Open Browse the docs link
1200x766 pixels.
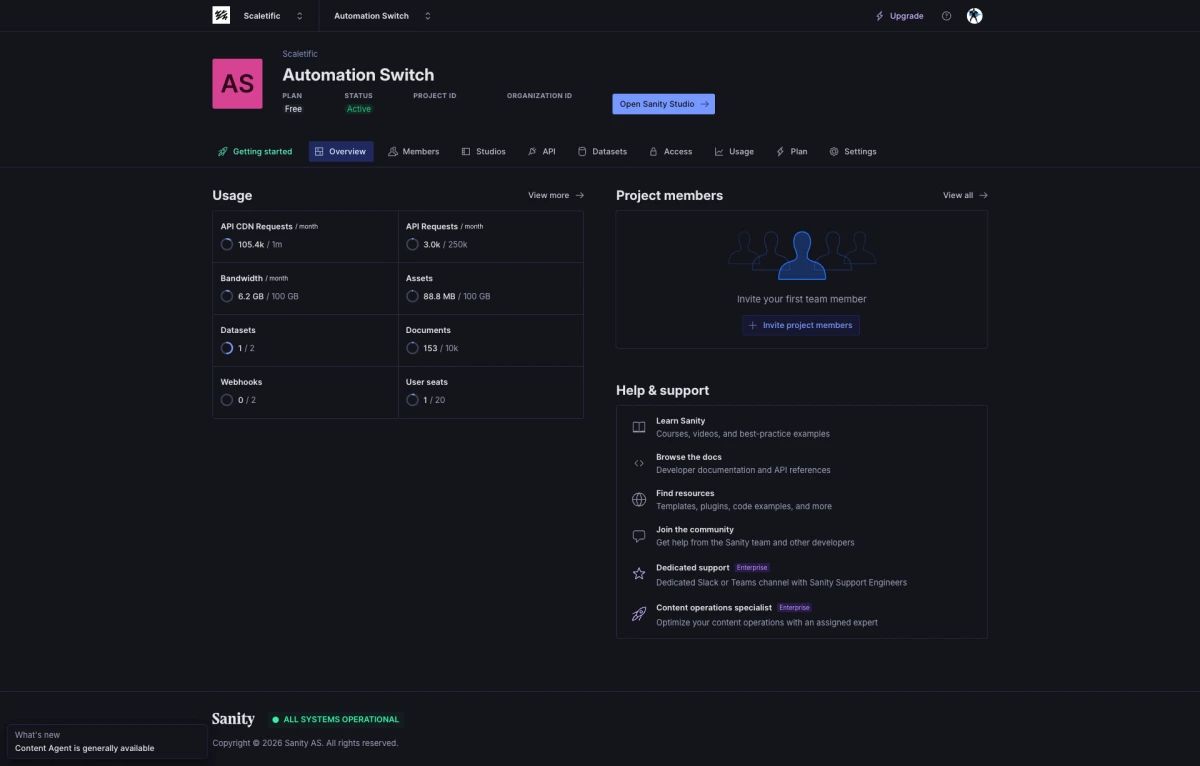click(689, 457)
